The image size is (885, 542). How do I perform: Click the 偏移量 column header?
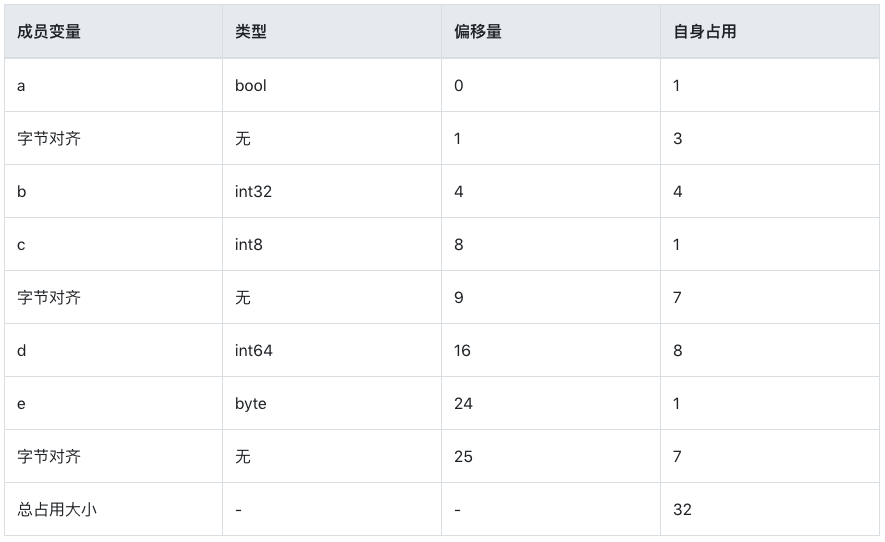(x=477, y=32)
